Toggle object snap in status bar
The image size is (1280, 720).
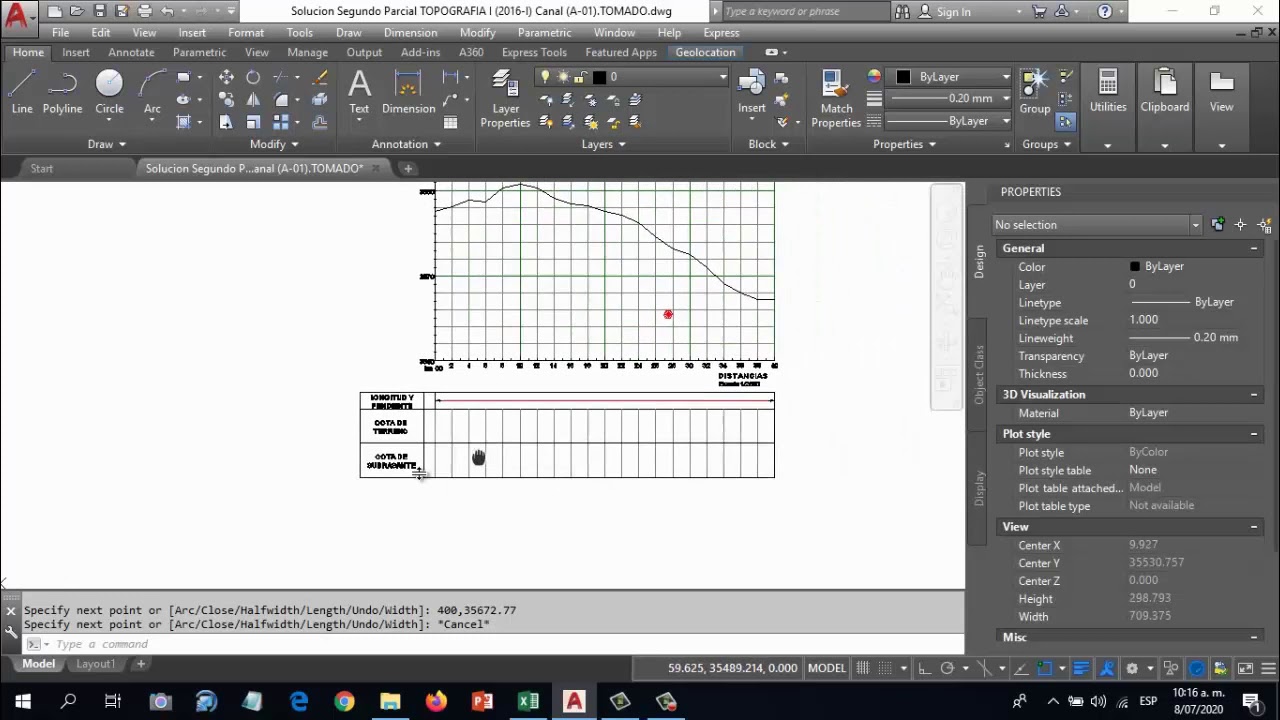pyautogui.click(x=1045, y=668)
